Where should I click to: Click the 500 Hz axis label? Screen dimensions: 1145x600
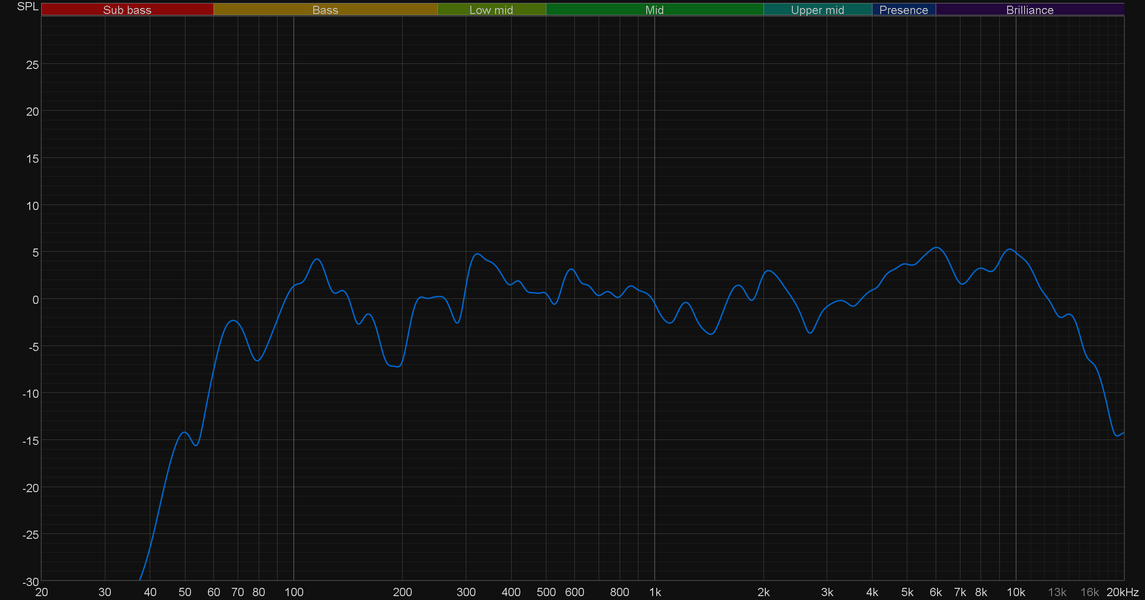click(546, 592)
